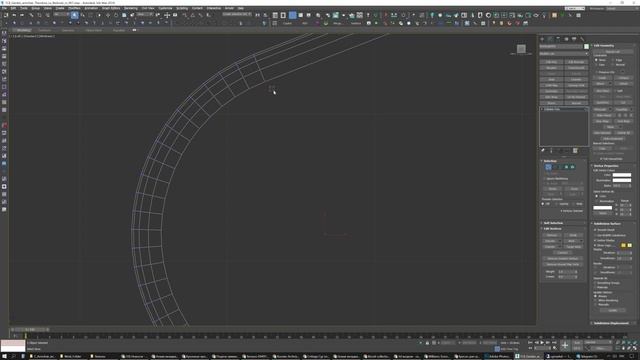Switch to Hierarchy command panel tab
The image size is (640, 360).
click(558, 39)
